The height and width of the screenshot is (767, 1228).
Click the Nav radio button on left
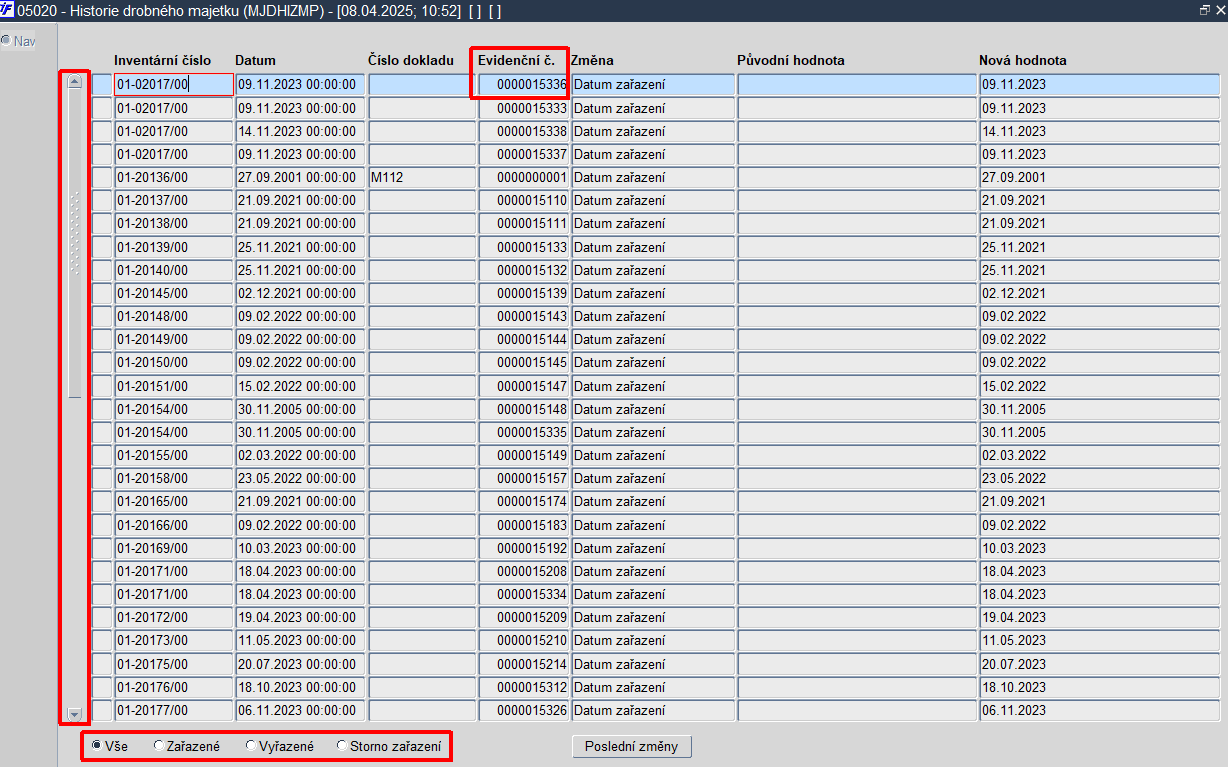coord(5,41)
